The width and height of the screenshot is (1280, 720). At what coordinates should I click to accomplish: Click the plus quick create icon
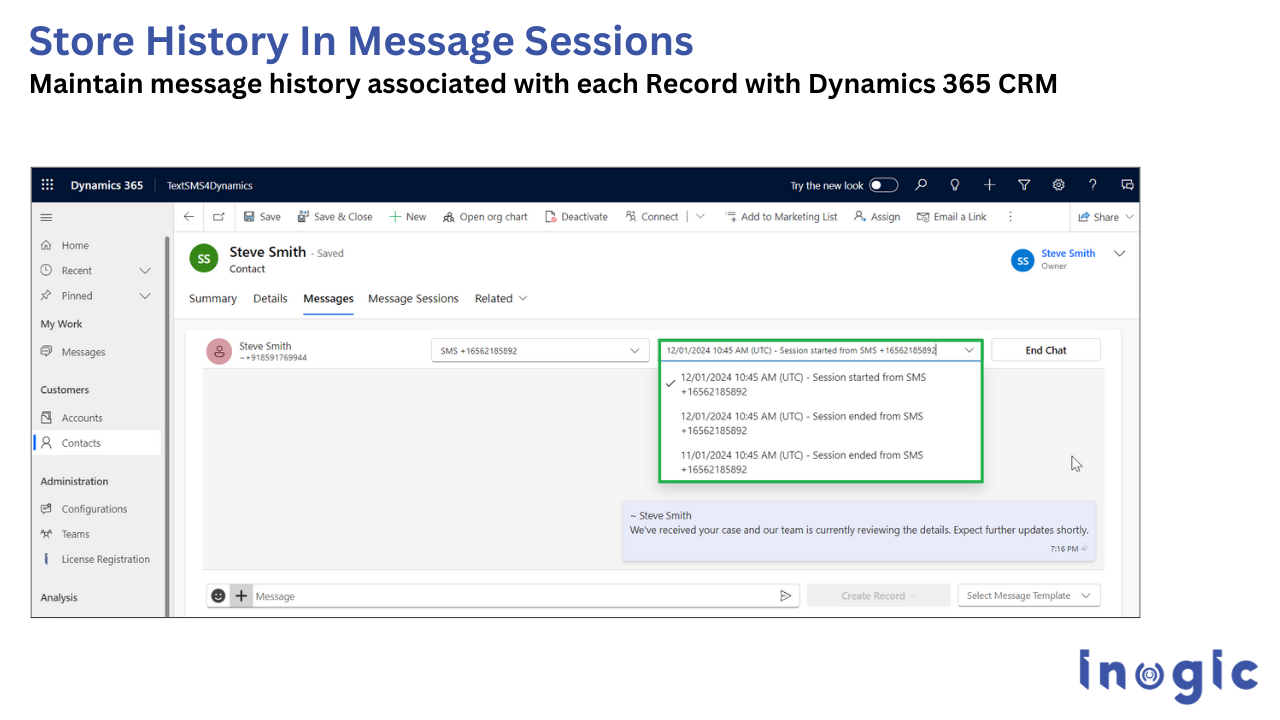pos(989,185)
